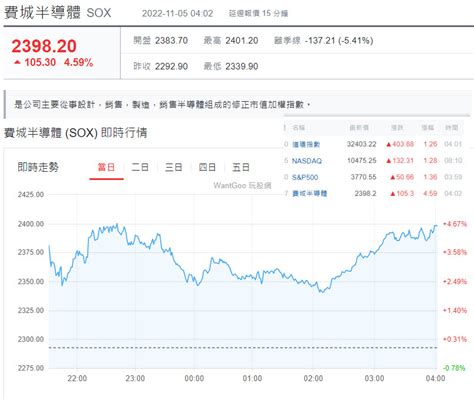Click the Dow change 403.88

[403, 144]
